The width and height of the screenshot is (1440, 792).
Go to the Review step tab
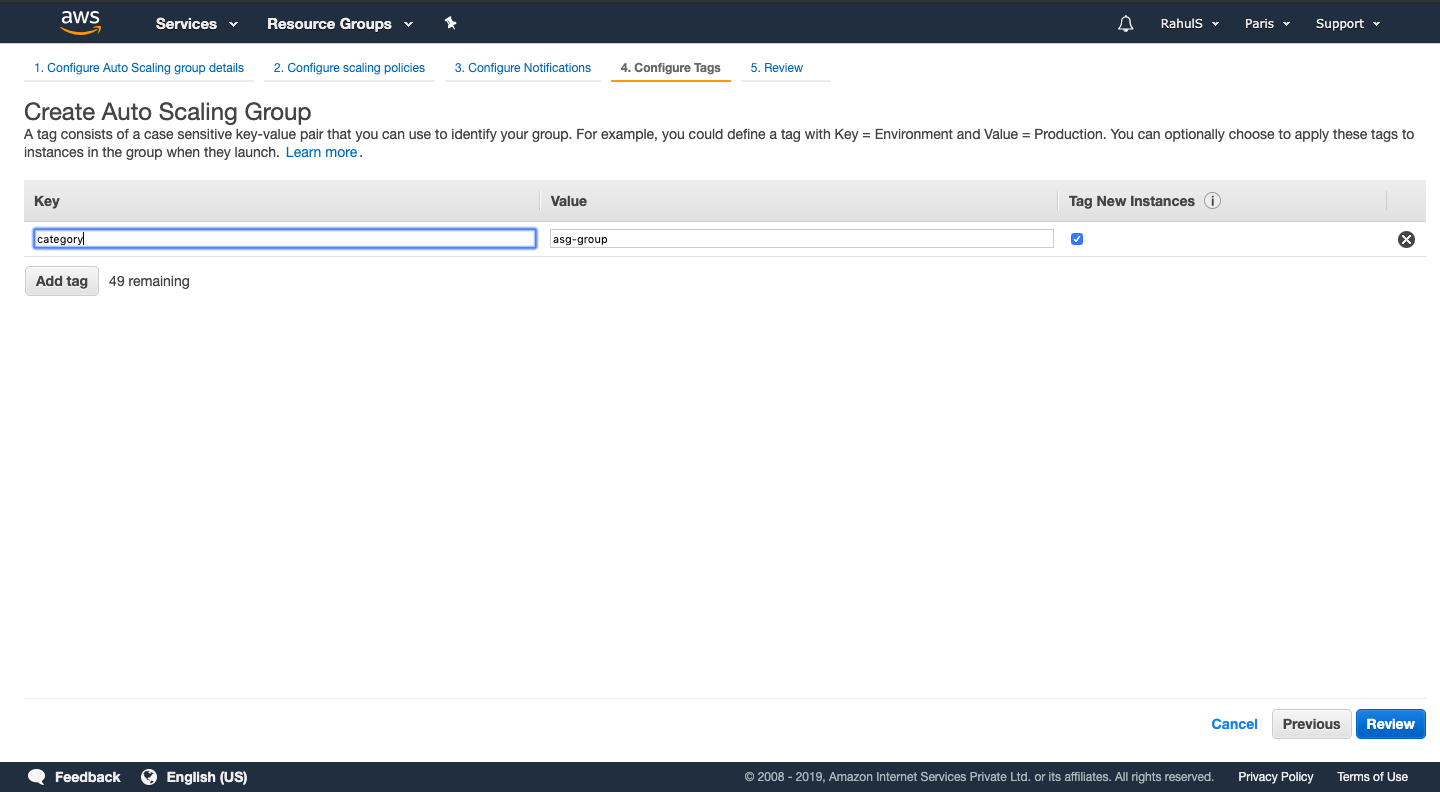pyautogui.click(x=776, y=67)
